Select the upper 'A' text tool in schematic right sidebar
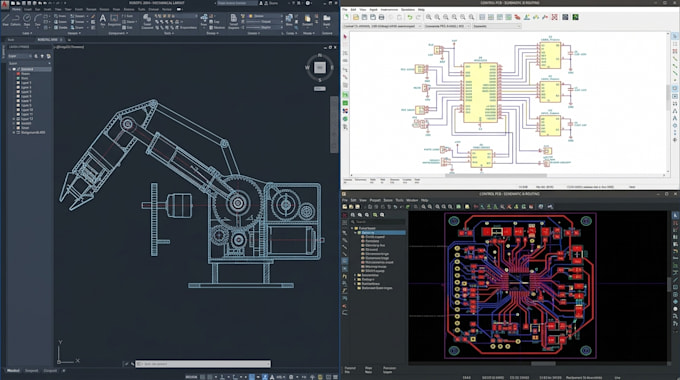The width and height of the screenshot is (680, 380). click(x=675, y=111)
